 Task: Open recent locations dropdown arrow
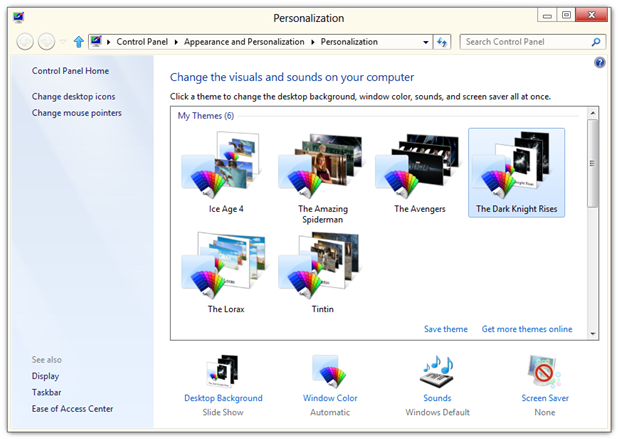click(63, 41)
